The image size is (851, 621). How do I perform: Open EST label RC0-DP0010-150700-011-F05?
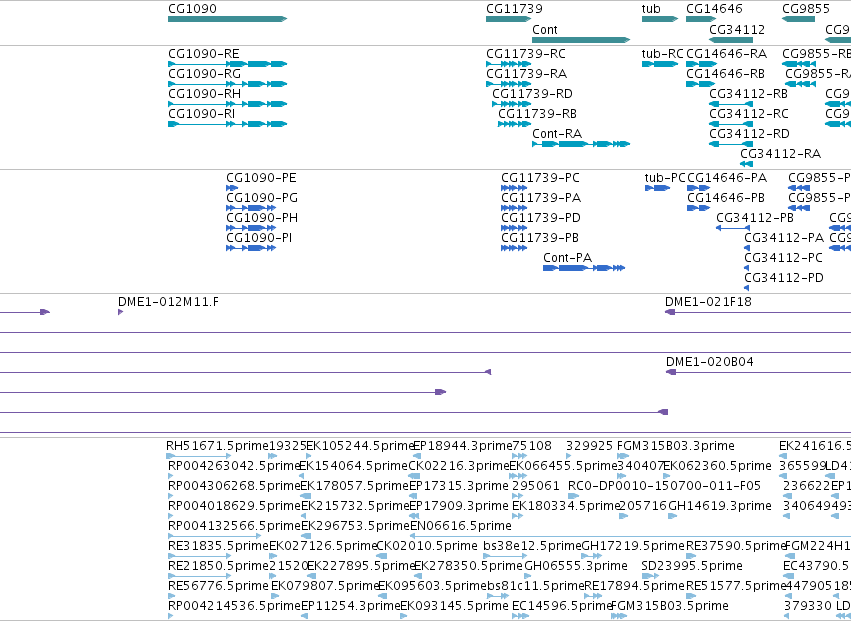point(665,486)
